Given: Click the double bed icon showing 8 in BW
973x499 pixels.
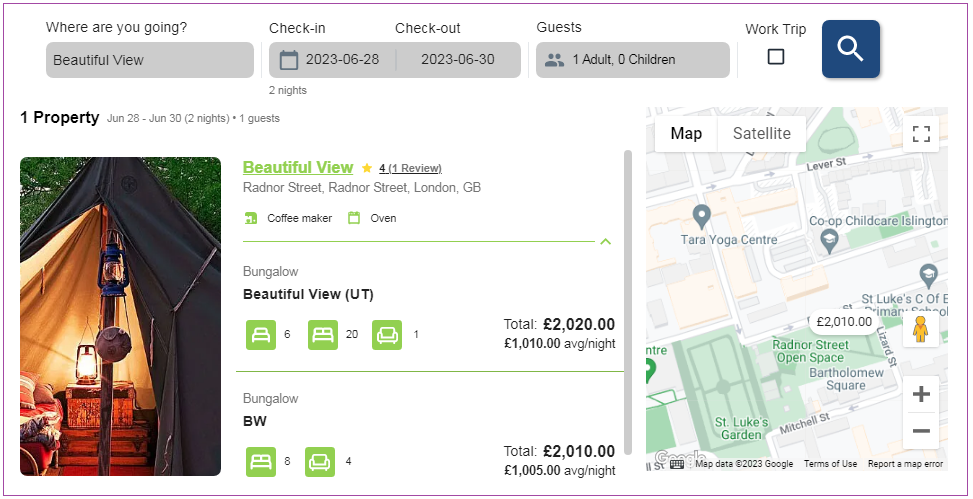Looking at the screenshot, I should tap(261, 462).
